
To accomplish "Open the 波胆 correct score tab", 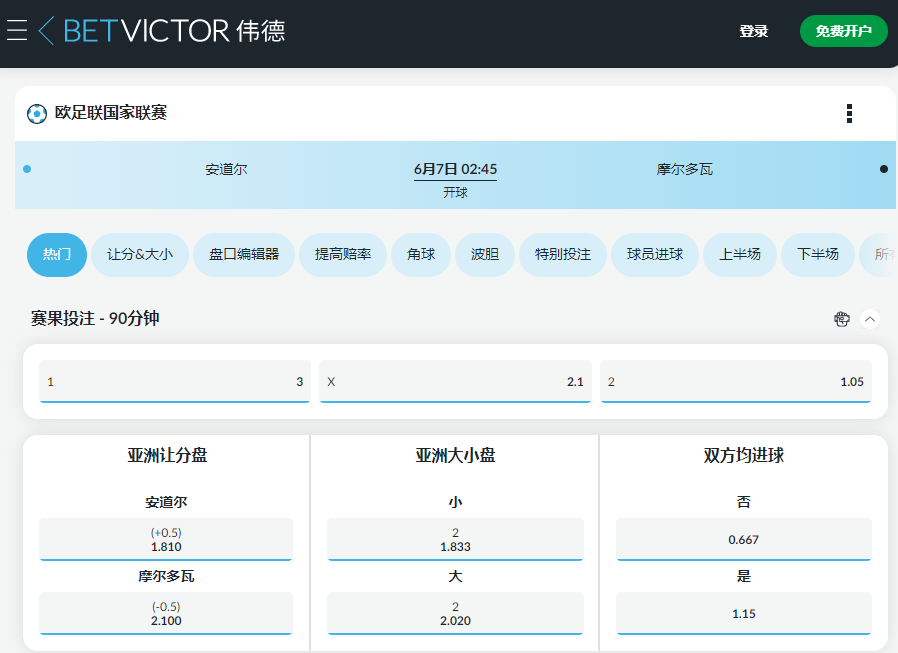I will tap(485, 255).
